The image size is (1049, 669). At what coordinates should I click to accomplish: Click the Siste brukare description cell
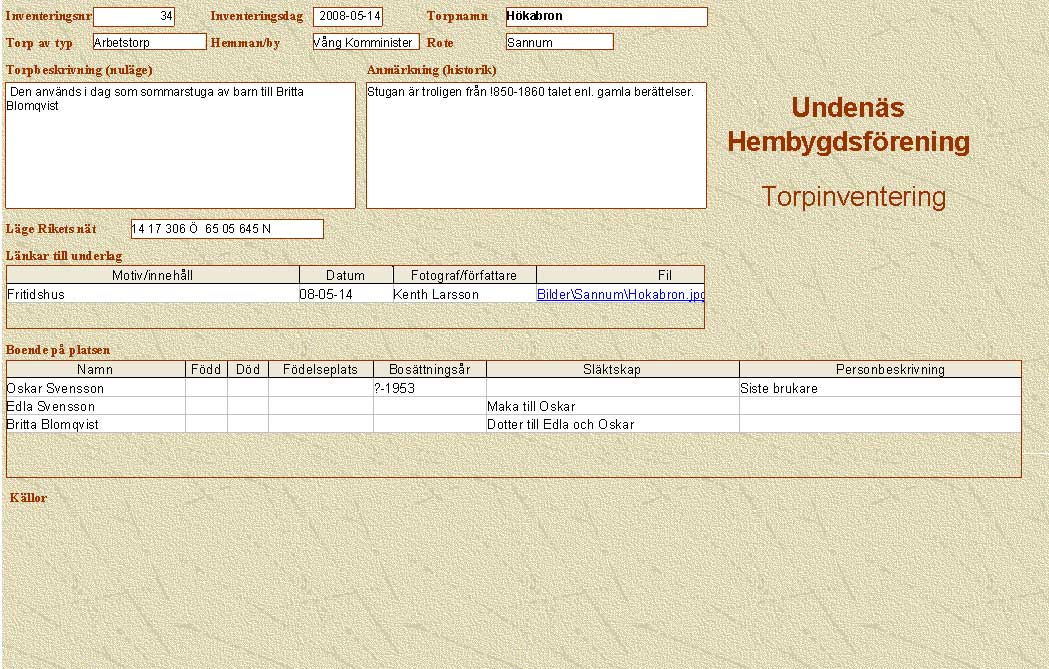pyautogui.click(x=880, y=388)
